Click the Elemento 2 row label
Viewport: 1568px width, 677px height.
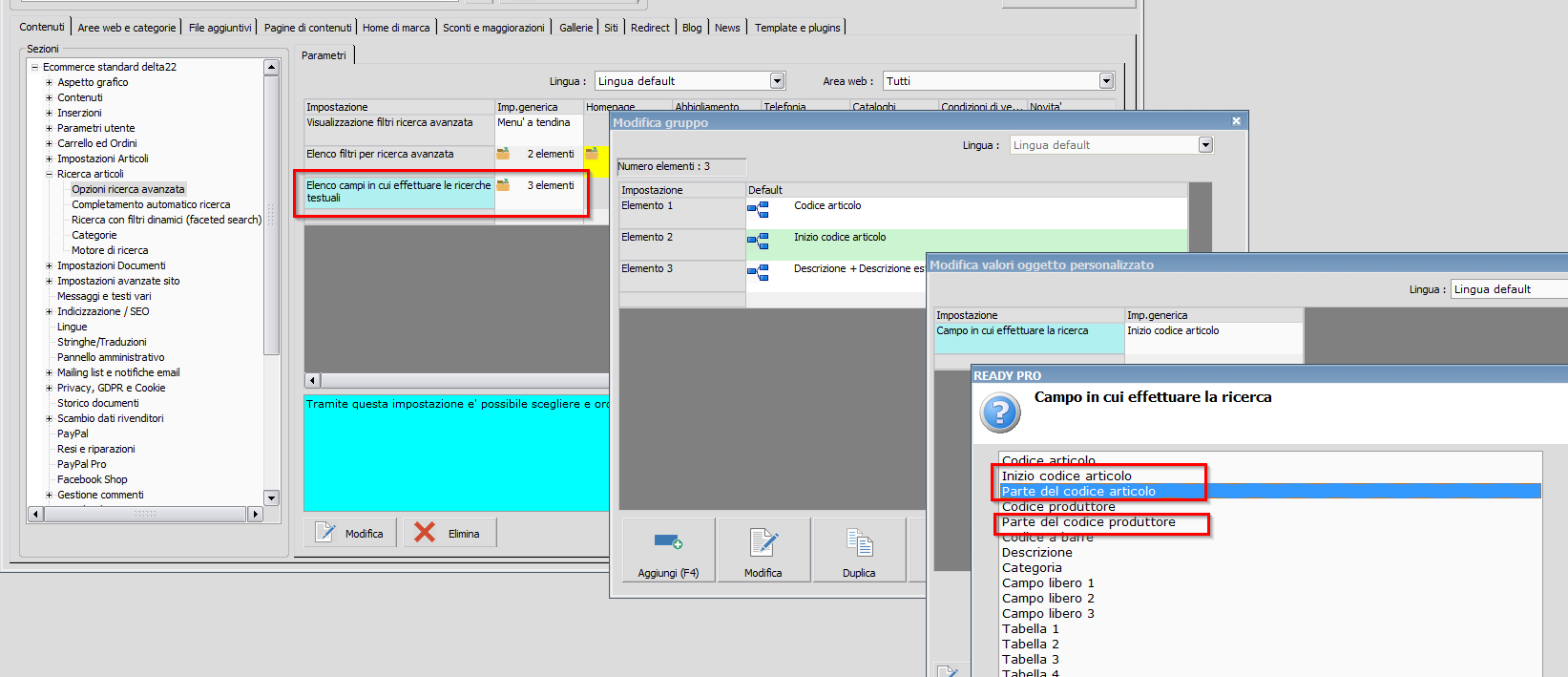pyautogui.click(x=681, y=244)
